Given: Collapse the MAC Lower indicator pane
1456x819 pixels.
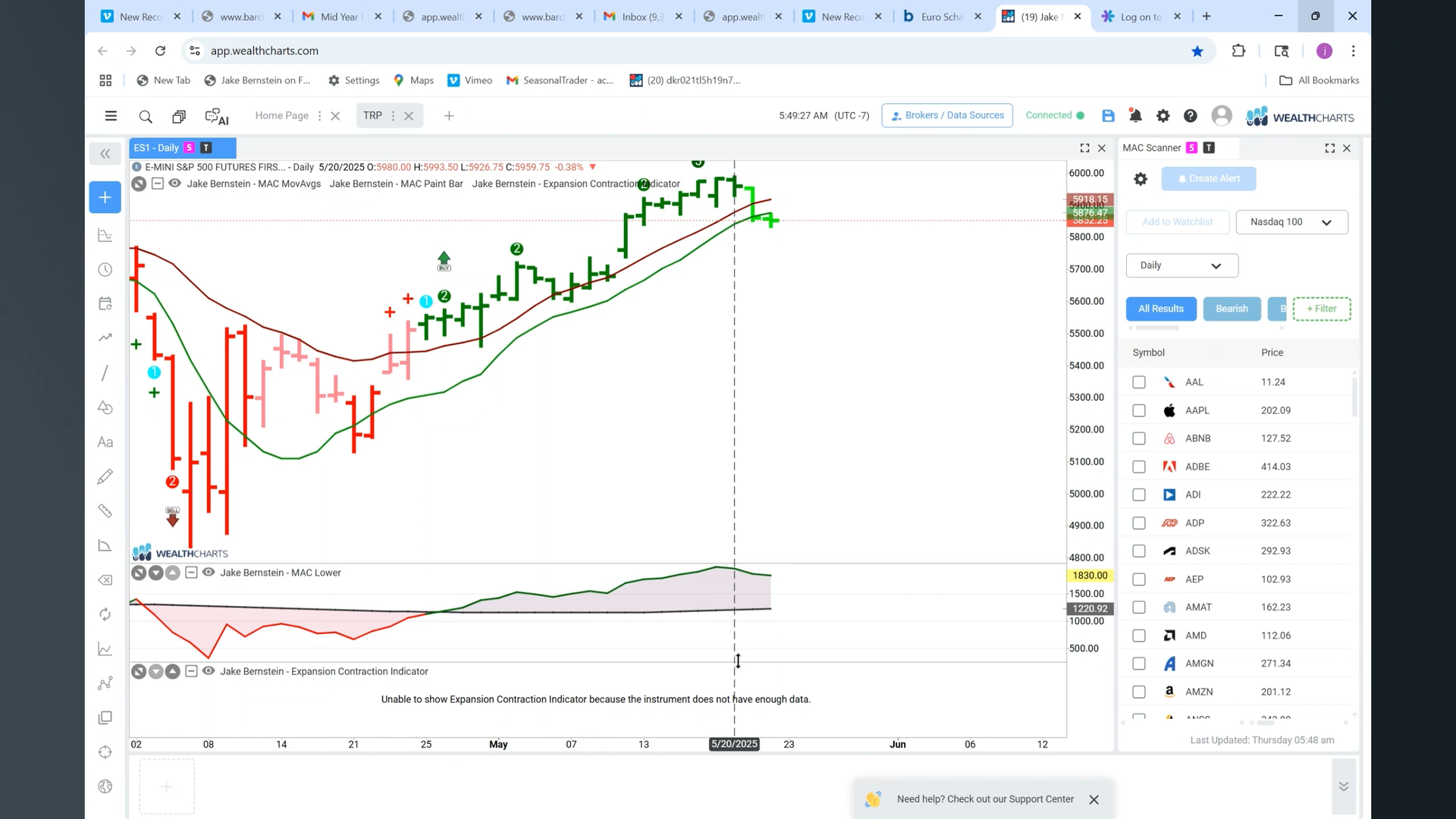Looking at the screenshot, I should (x=191, y=573).
